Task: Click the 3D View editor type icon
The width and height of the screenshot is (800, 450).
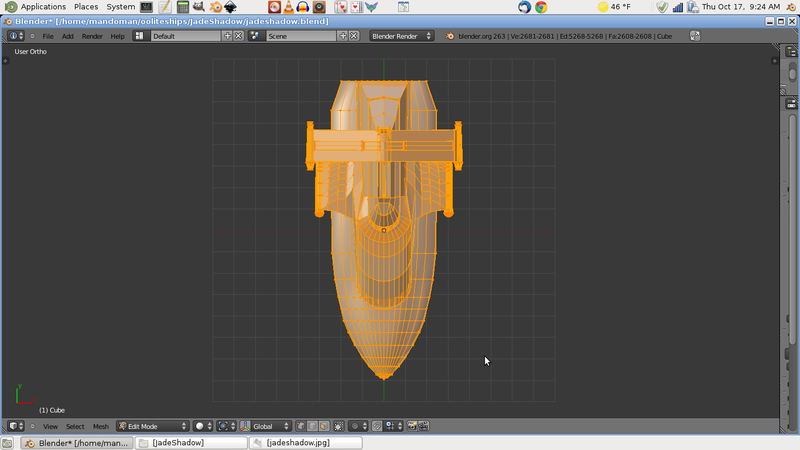Action: click(x=16, y=426)
